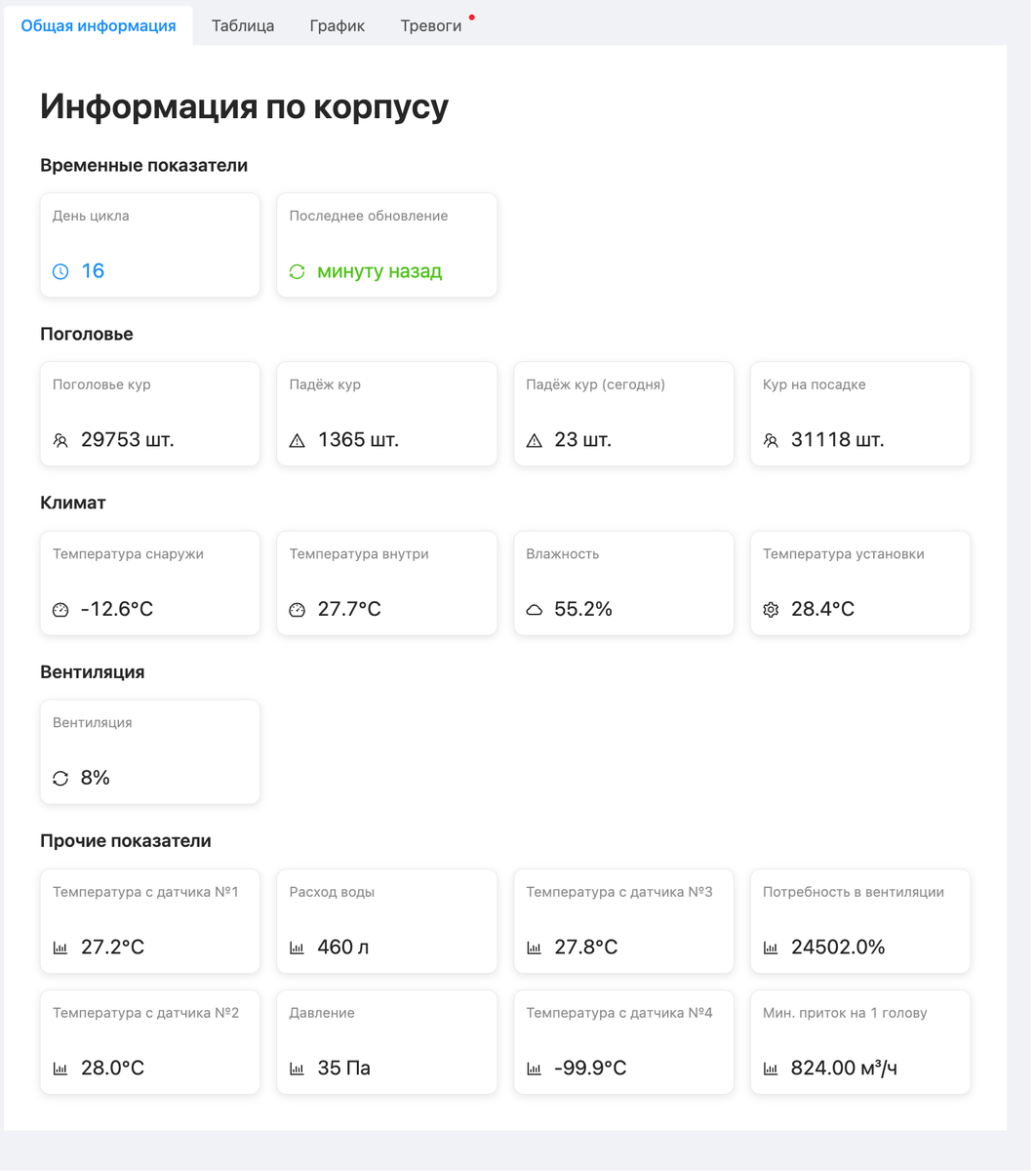The width and height of the screenshot is (1036, 1171).
Task: Open the 'График' tab
Action: click(x=338, y=26)
